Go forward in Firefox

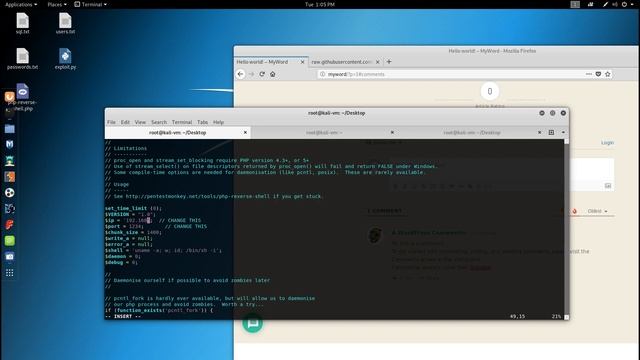(x=251, y=74)
